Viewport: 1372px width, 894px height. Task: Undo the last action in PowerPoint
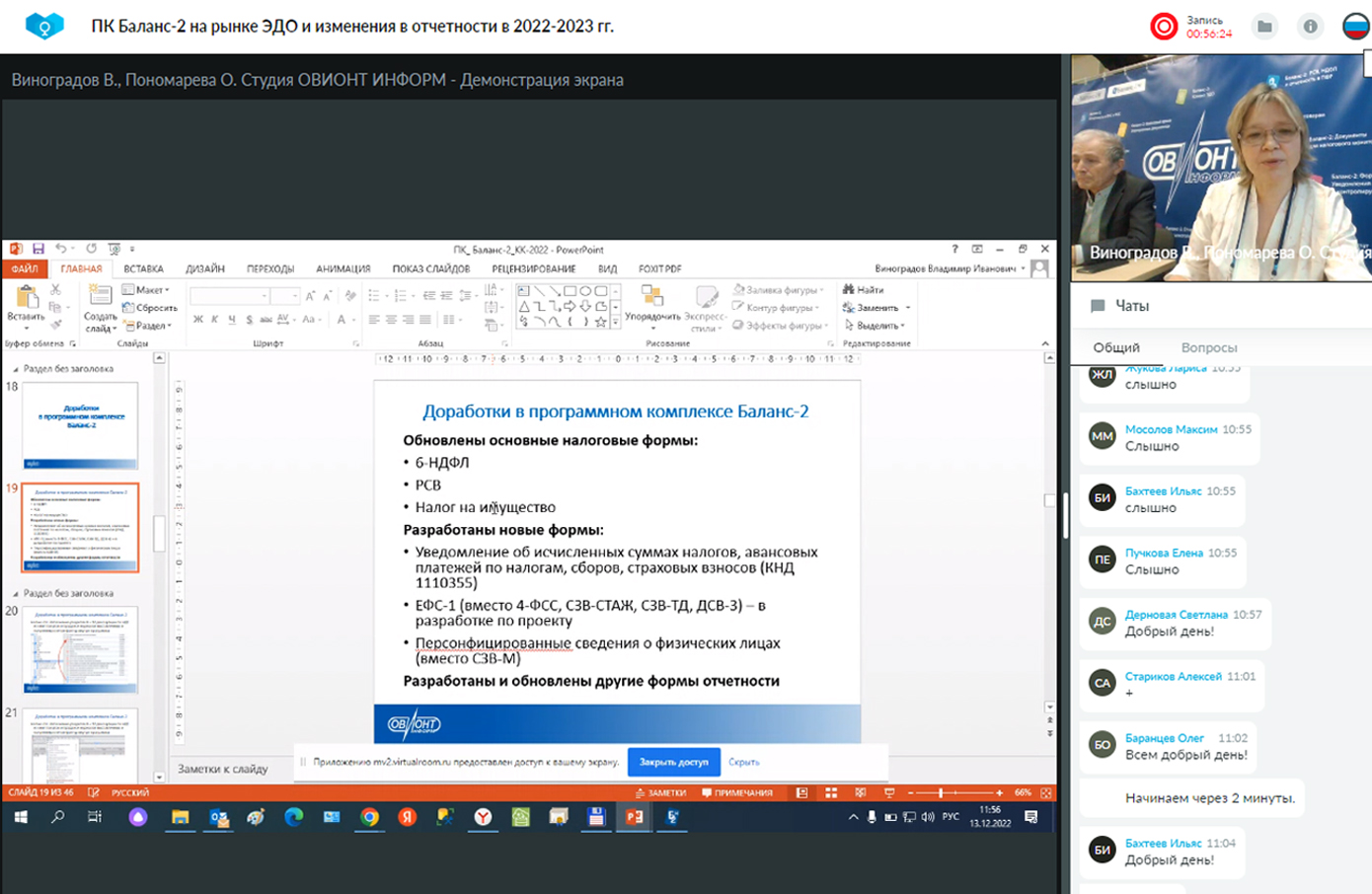tap(61, 249)
